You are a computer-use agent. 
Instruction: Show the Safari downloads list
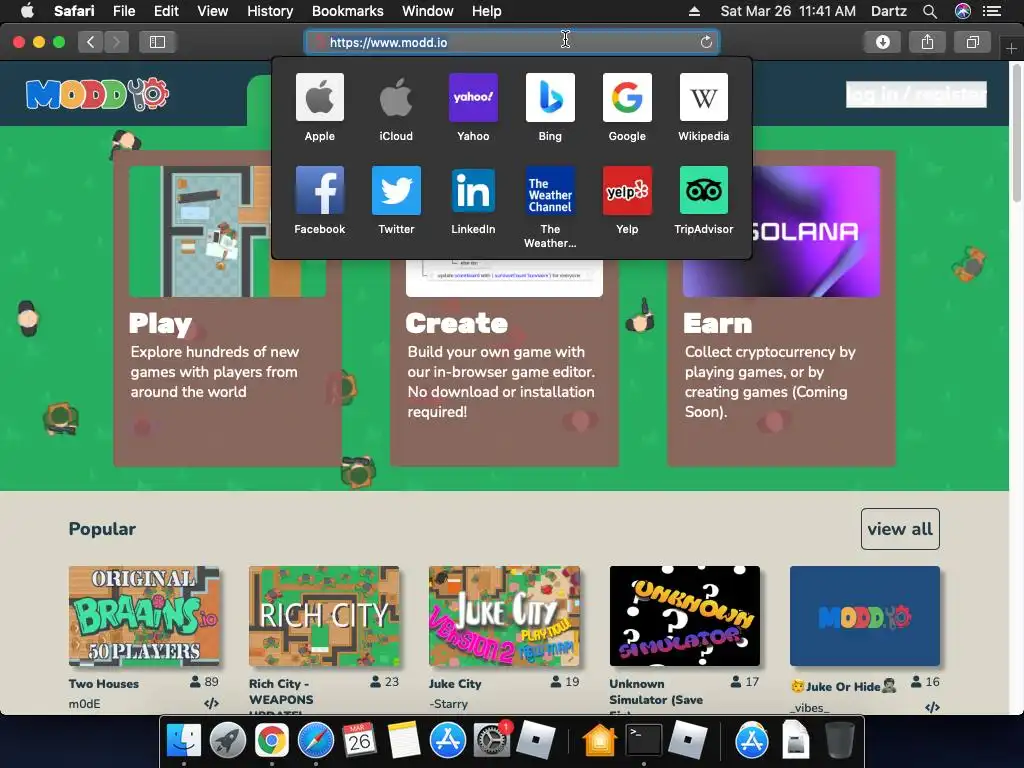point(882,42)
